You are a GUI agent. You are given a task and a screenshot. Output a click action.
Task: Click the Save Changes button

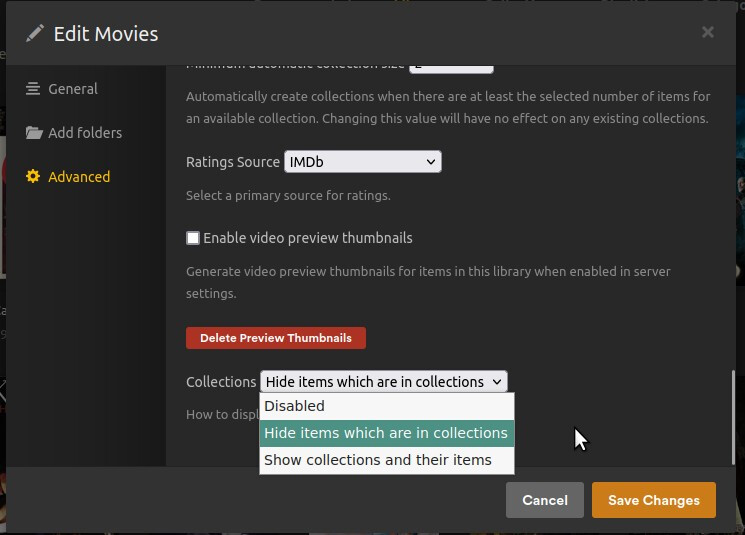click(x=654, y=500)
